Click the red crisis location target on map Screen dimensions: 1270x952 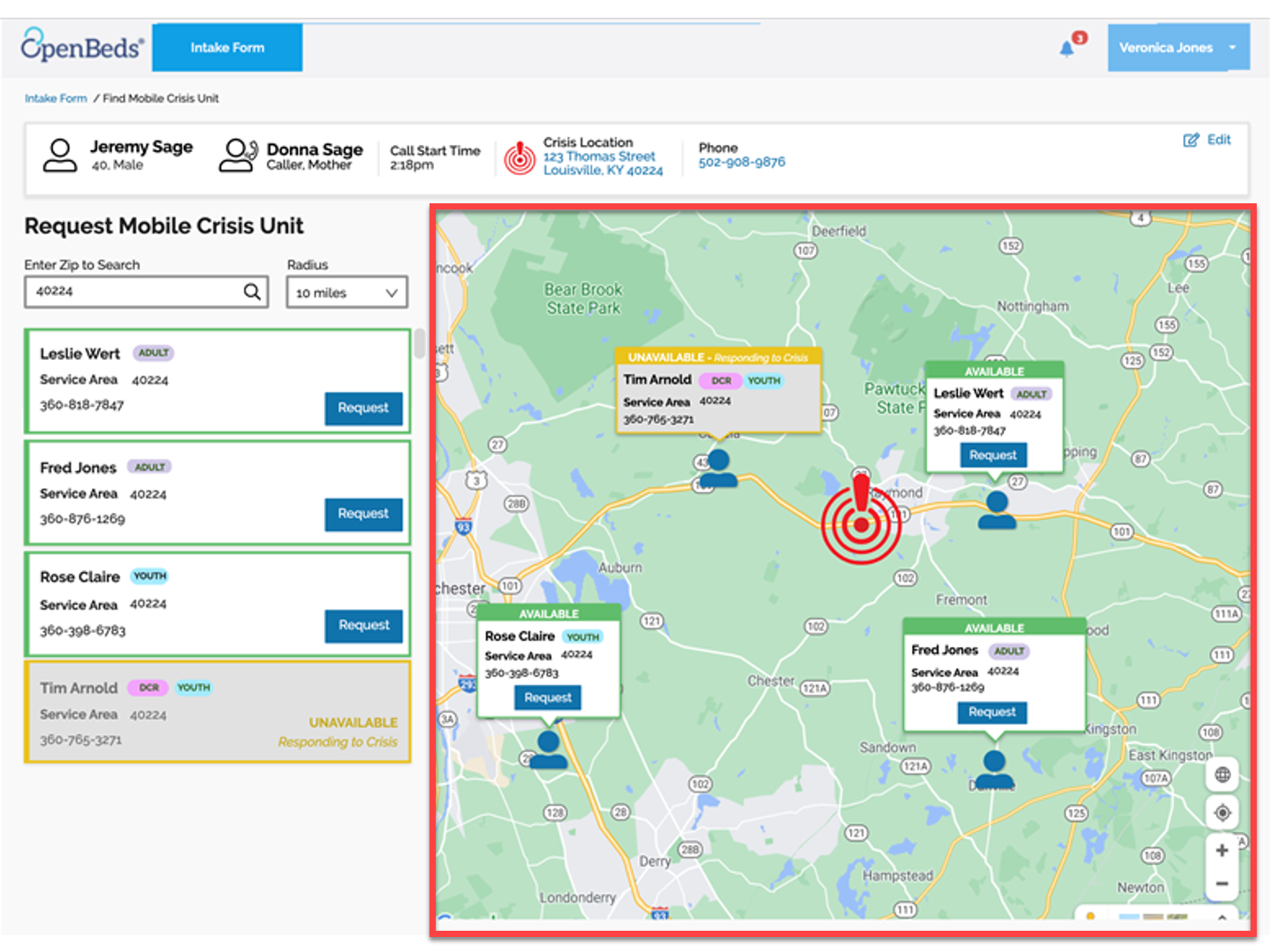coord(862,523)
